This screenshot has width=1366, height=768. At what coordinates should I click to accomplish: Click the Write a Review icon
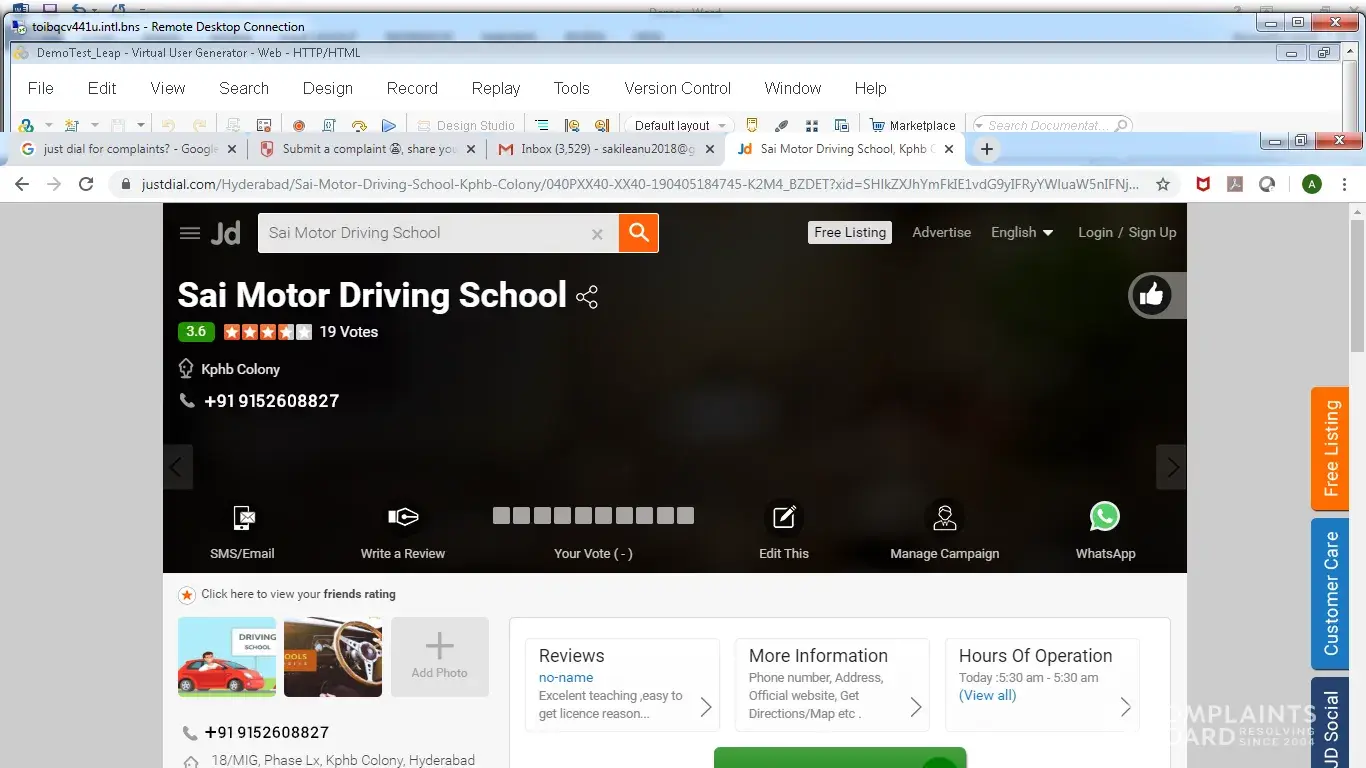coord(403,517)
